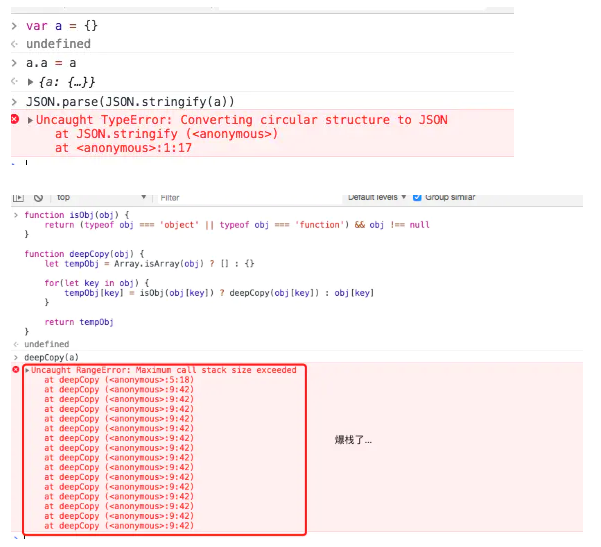Toggle the Group similar checkbox
The width and height of the screenshot is (601, 547).
click(x=417, y=197)
